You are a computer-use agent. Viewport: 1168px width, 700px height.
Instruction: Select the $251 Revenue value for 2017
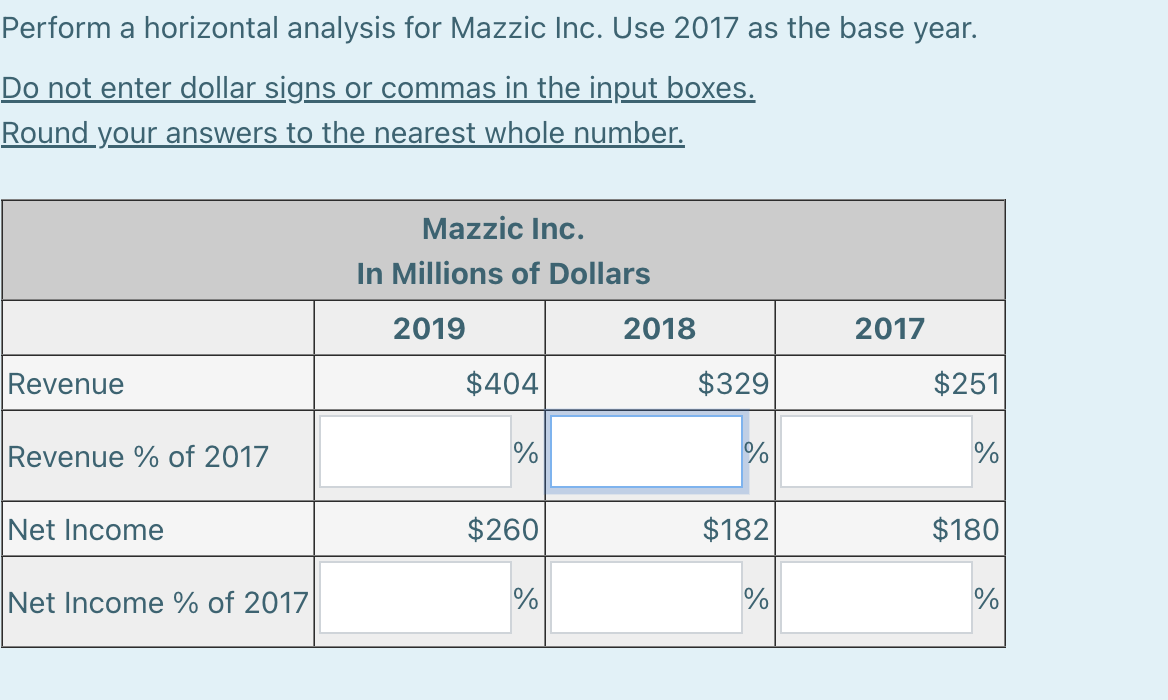pos(965,383)
